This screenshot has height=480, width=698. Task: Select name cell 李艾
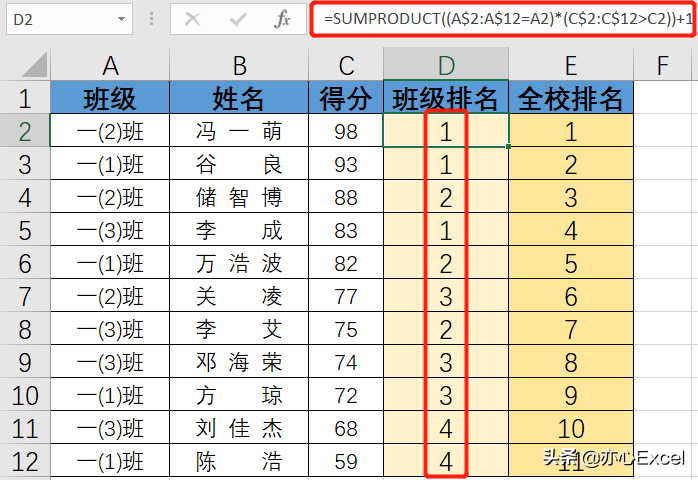(x=239, y=328)
